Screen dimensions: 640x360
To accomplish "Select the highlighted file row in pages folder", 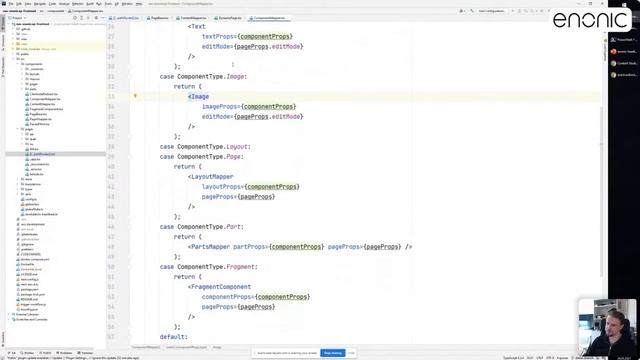I will (56, 154).
